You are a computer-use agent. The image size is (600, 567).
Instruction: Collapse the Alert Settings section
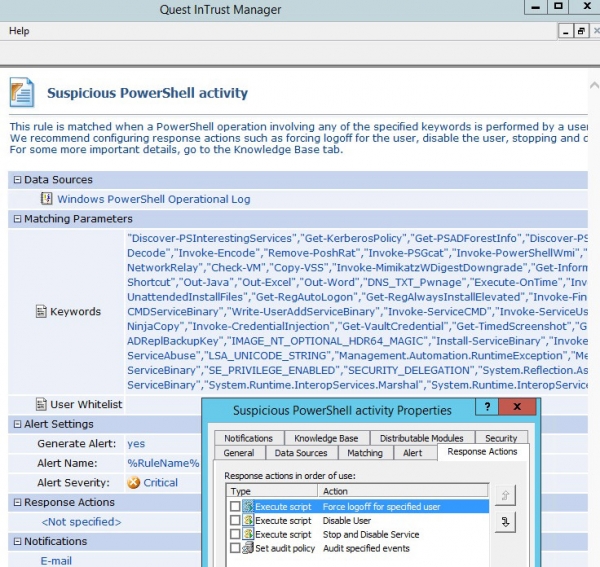(16, 424)
